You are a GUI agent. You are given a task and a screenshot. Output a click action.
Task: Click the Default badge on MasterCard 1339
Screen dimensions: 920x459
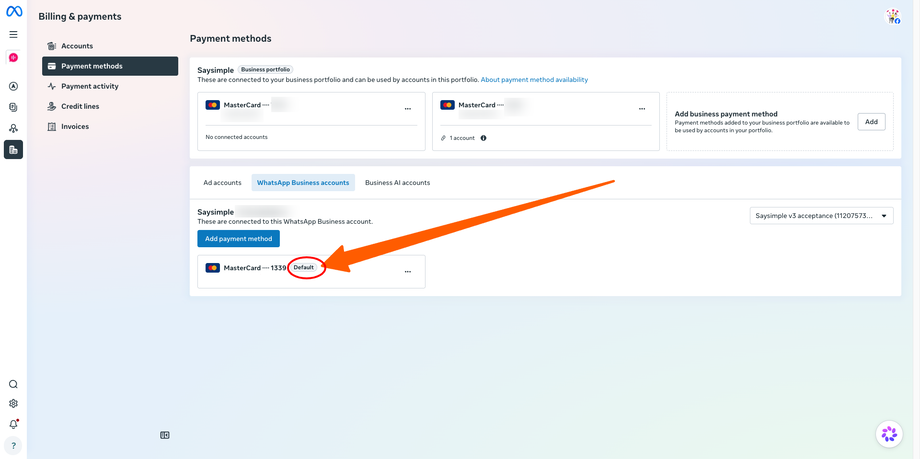(x=304, y=267)
